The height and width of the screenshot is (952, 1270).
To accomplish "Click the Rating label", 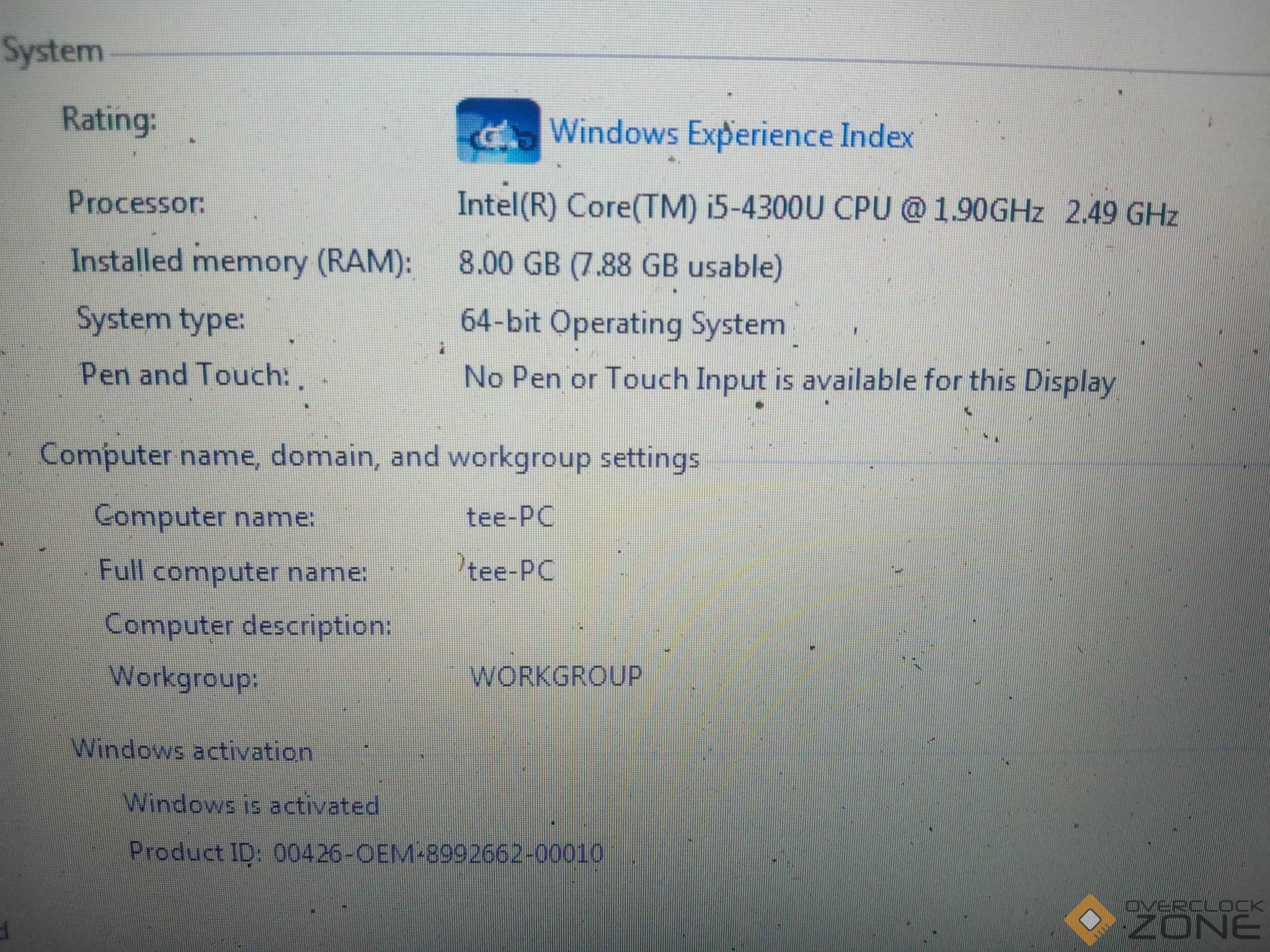I will 109,119.
